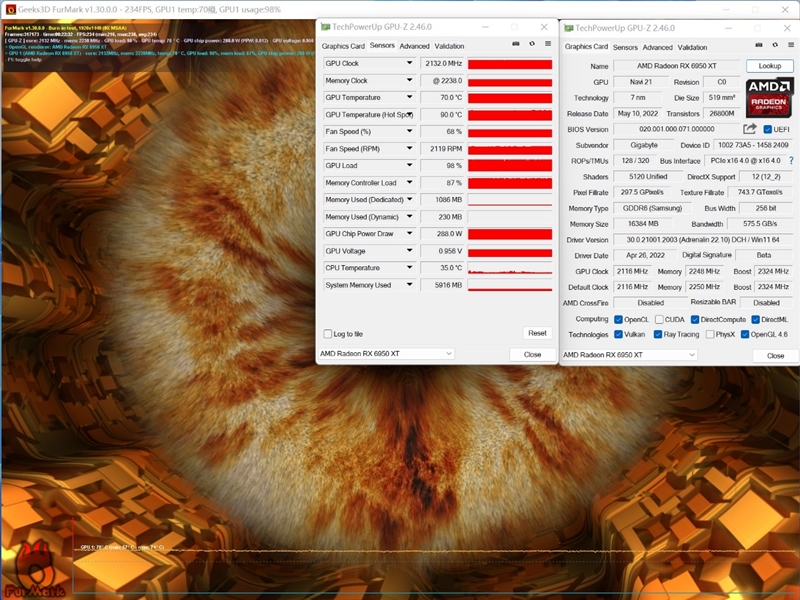800x600 pixels.
Task: Switch to Sensors tab in right GPU-Z window
Action: click(x=625, y=47)
